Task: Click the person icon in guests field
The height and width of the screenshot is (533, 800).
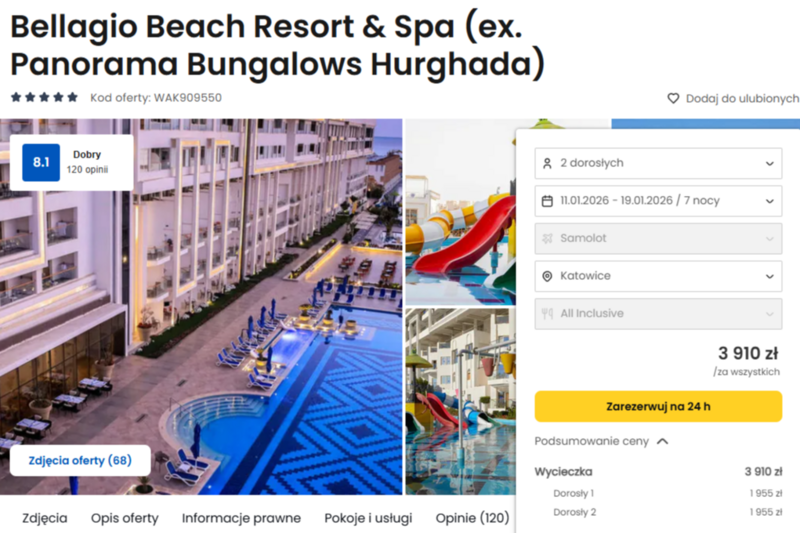Action: click(547, 163)
